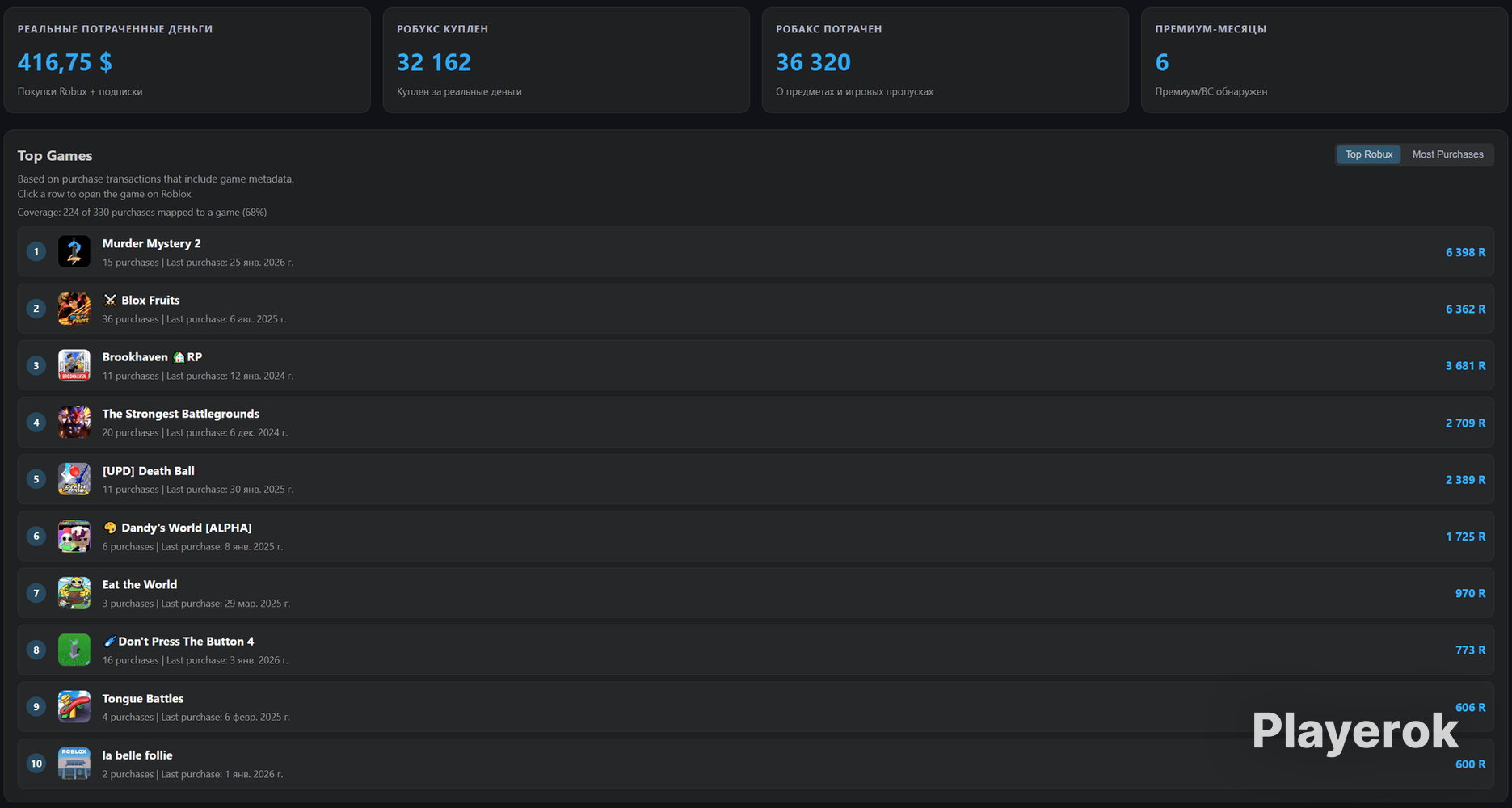This screenshot has width=1512, height=808.
Task: Open the [UPD] Death Ball title link
Action: pos(149,471)
